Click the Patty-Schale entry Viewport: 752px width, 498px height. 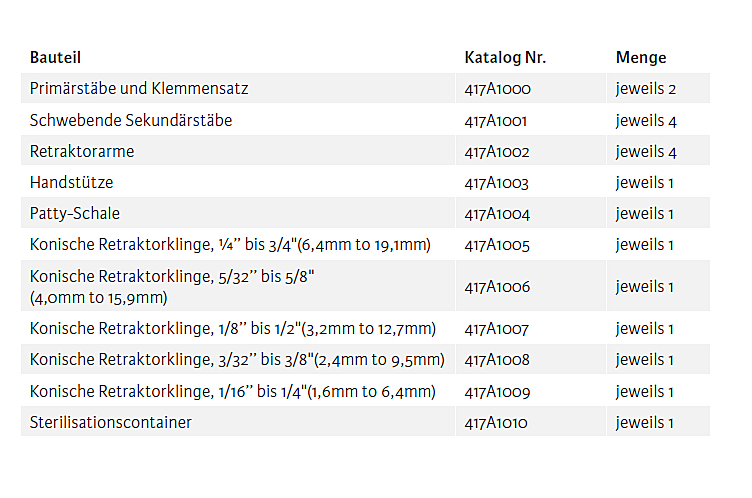(x=75, y=214)
